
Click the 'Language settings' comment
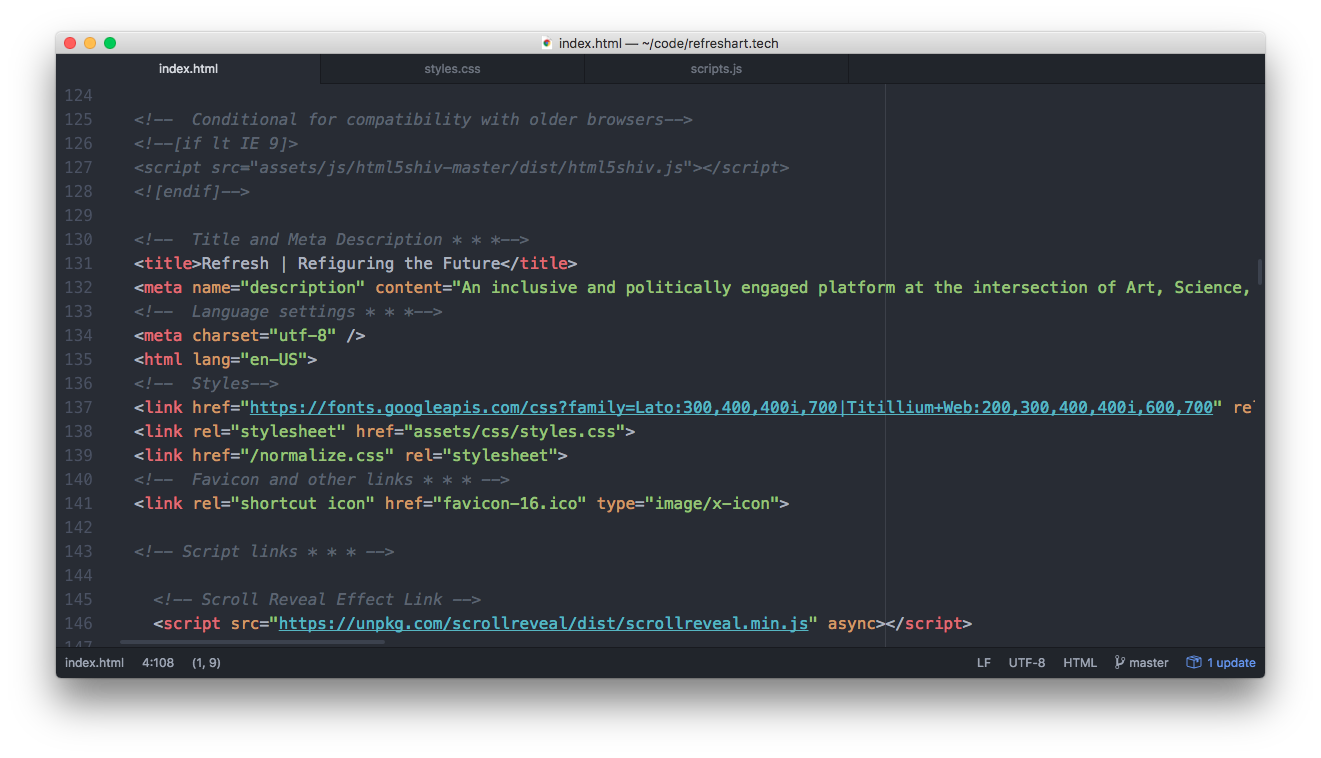pyautogui.click(x=288, y=311)
